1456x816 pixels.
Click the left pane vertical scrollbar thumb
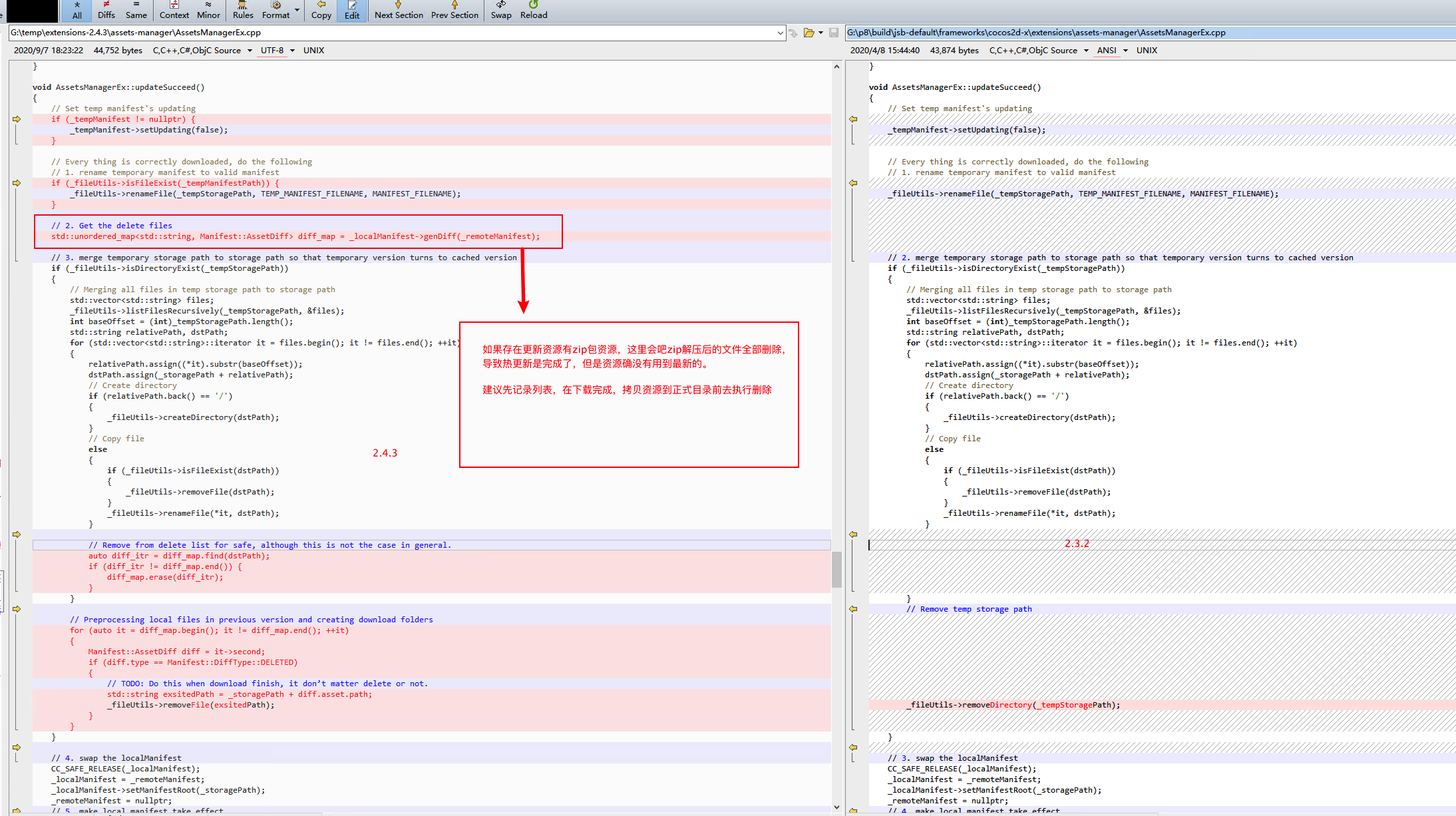click(836, 569)
